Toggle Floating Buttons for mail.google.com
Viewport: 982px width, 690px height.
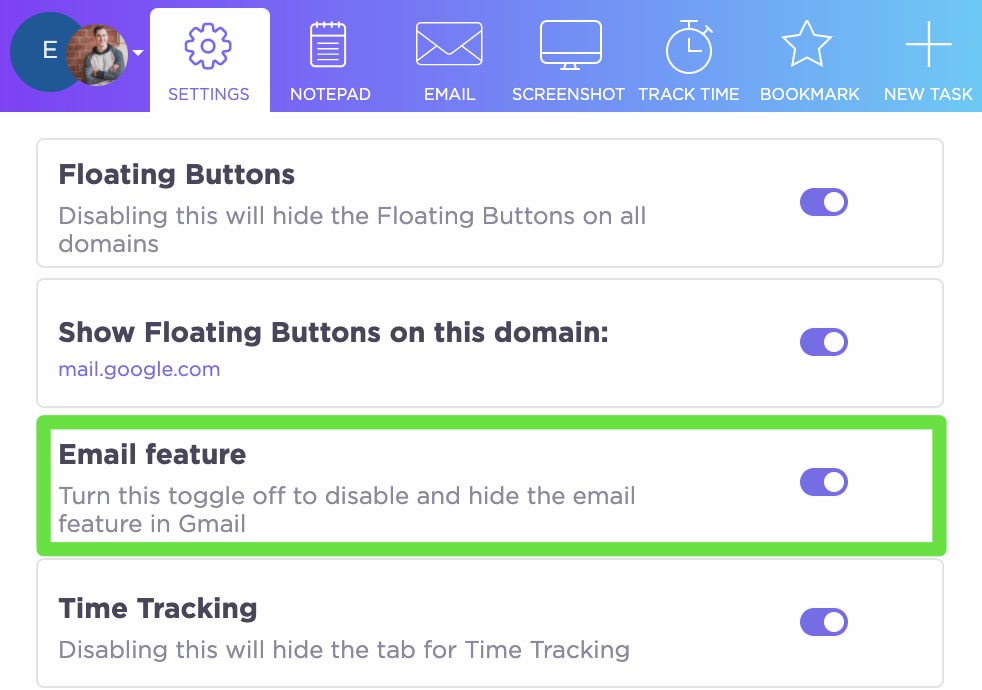tap(824, 342)
